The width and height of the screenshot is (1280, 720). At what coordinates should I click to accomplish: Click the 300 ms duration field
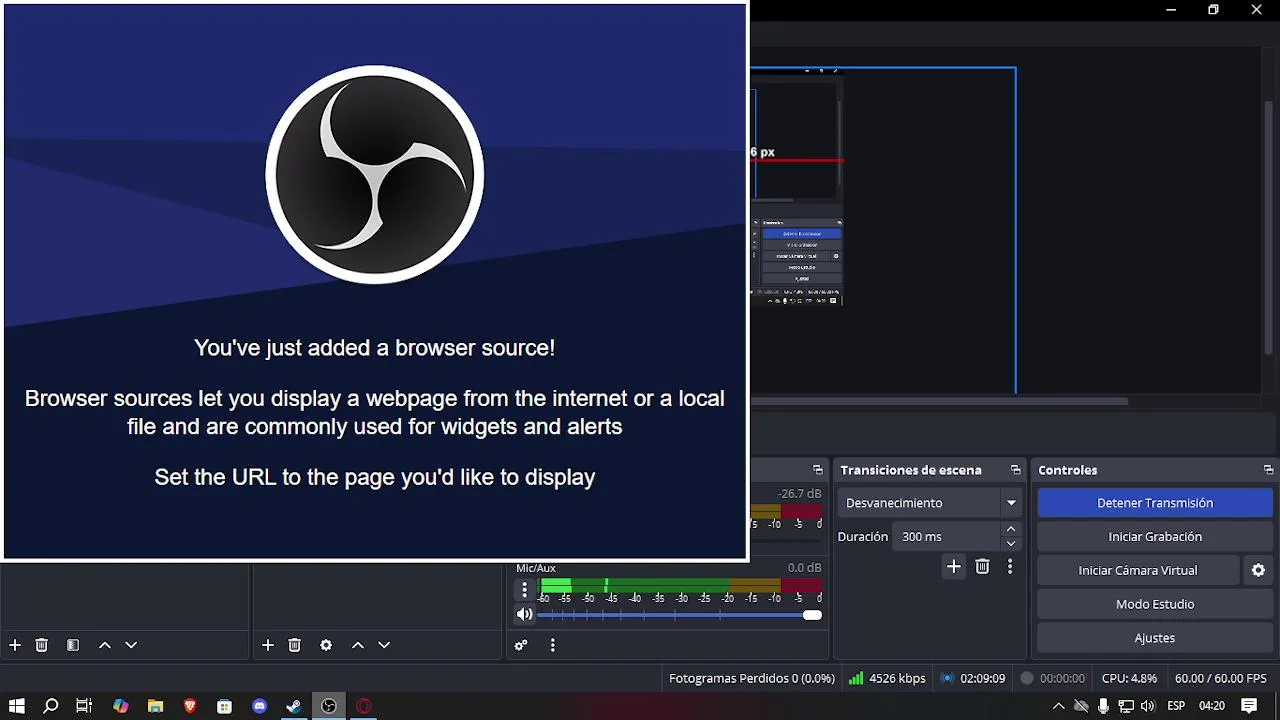point(946,537)
